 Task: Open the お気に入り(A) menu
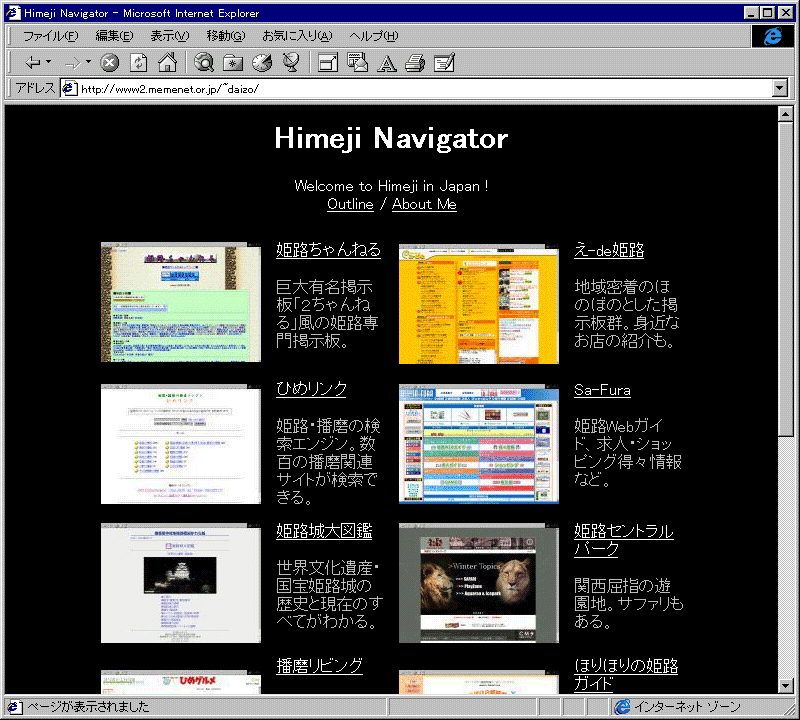click(x=297, y=36)
